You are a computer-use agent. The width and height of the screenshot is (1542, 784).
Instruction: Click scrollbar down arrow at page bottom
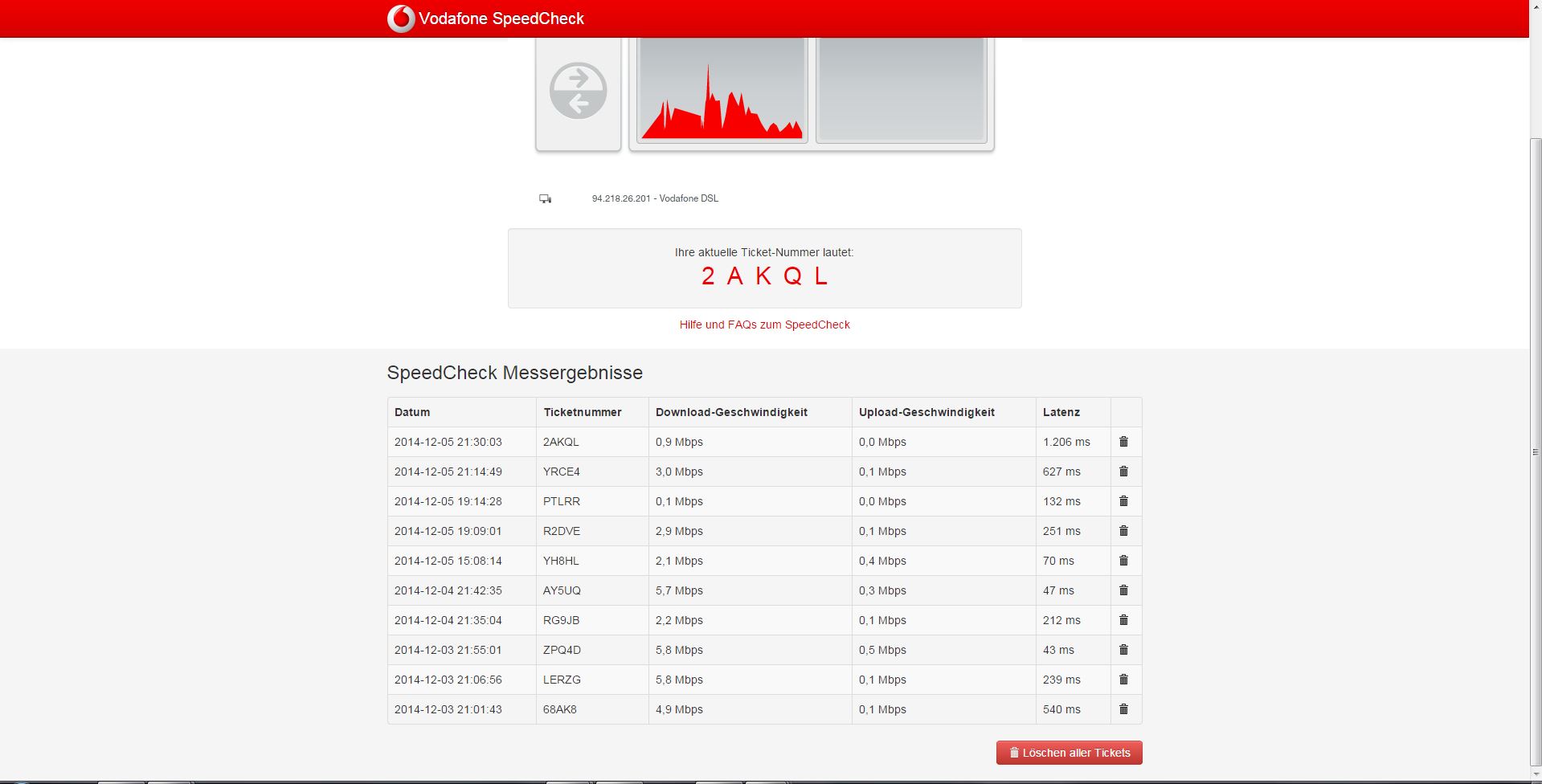[x=1536, y=774]
